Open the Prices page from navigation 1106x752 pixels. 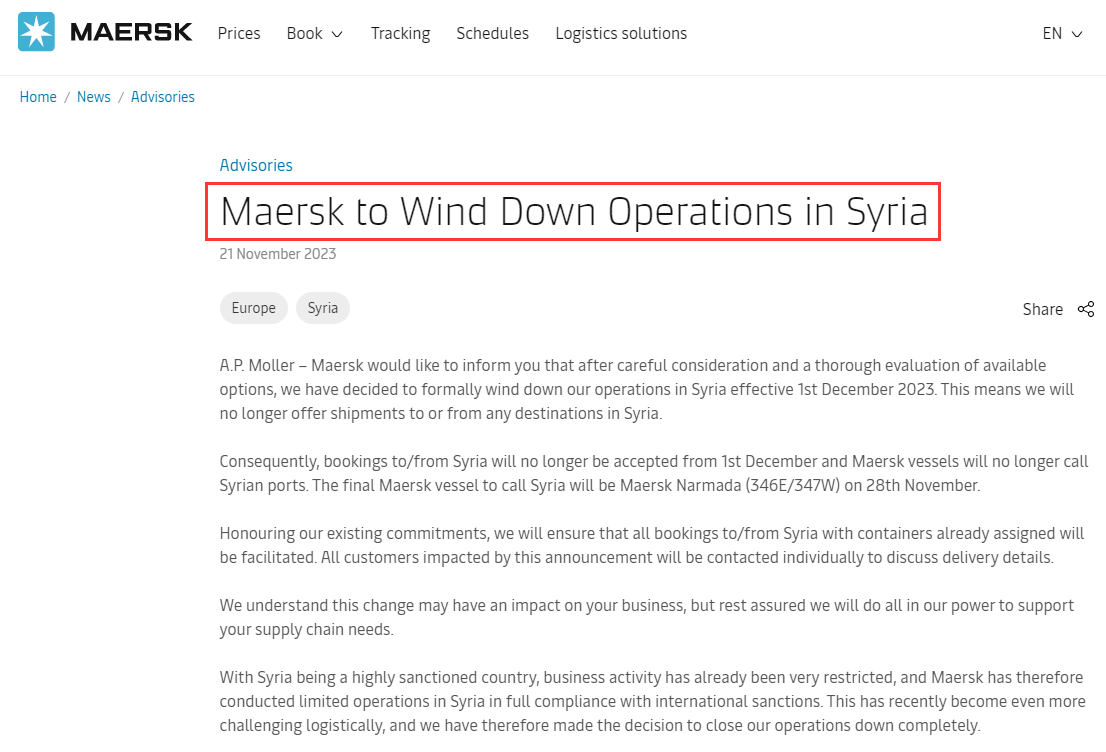(x=239, y=33)
